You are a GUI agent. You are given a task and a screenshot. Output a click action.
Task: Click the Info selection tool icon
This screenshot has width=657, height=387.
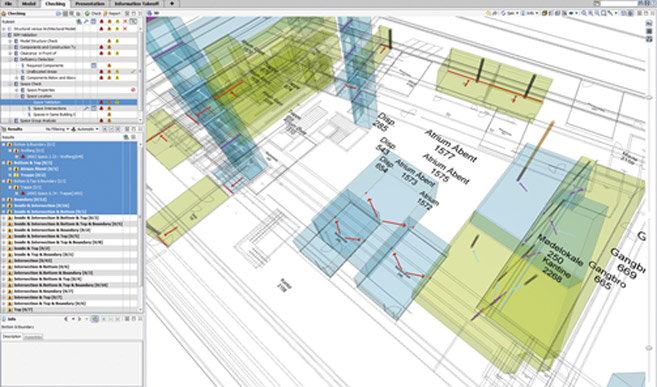click(524, 13)
